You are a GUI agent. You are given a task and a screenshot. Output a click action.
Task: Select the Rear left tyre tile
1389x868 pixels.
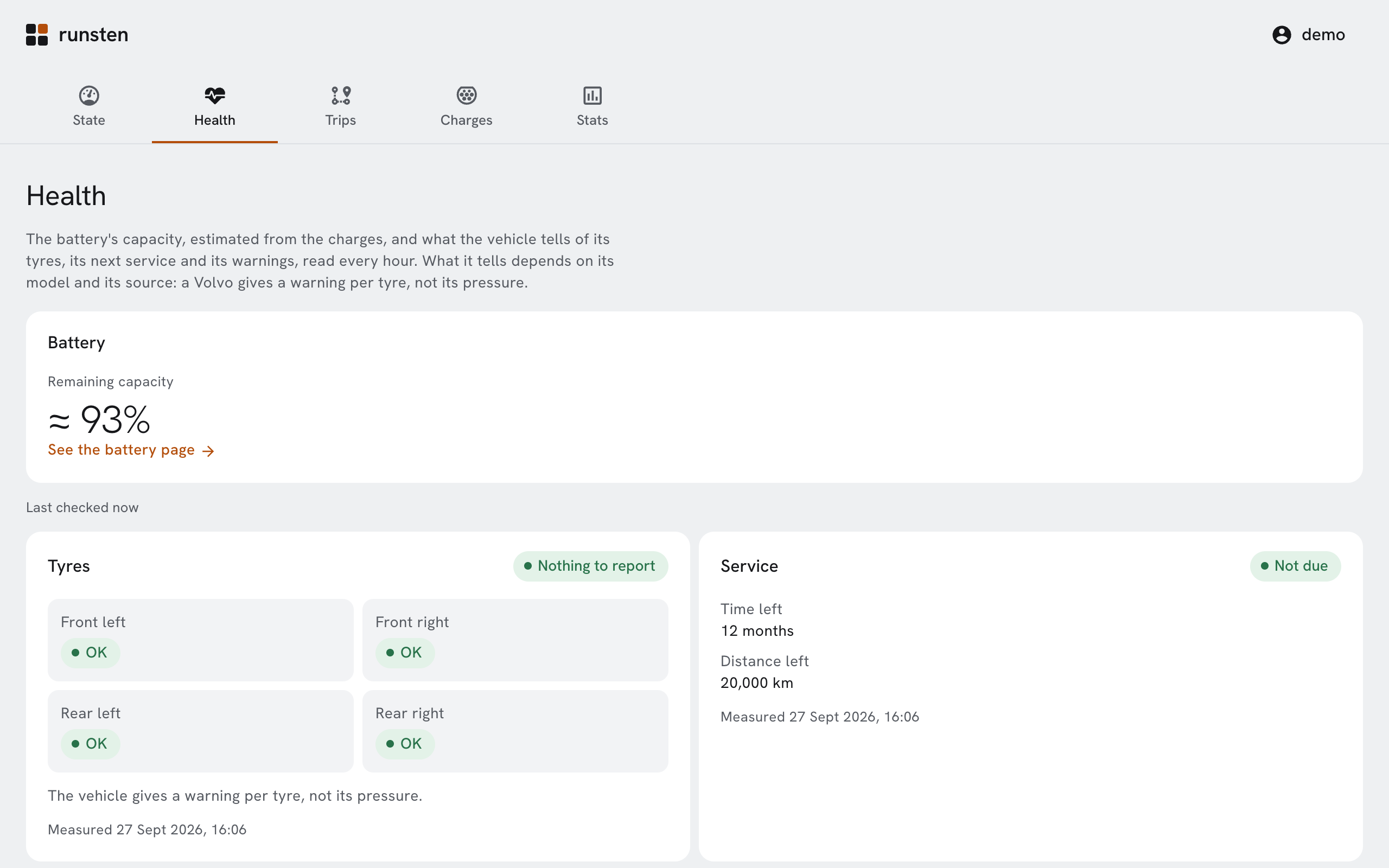coord(200,731)
